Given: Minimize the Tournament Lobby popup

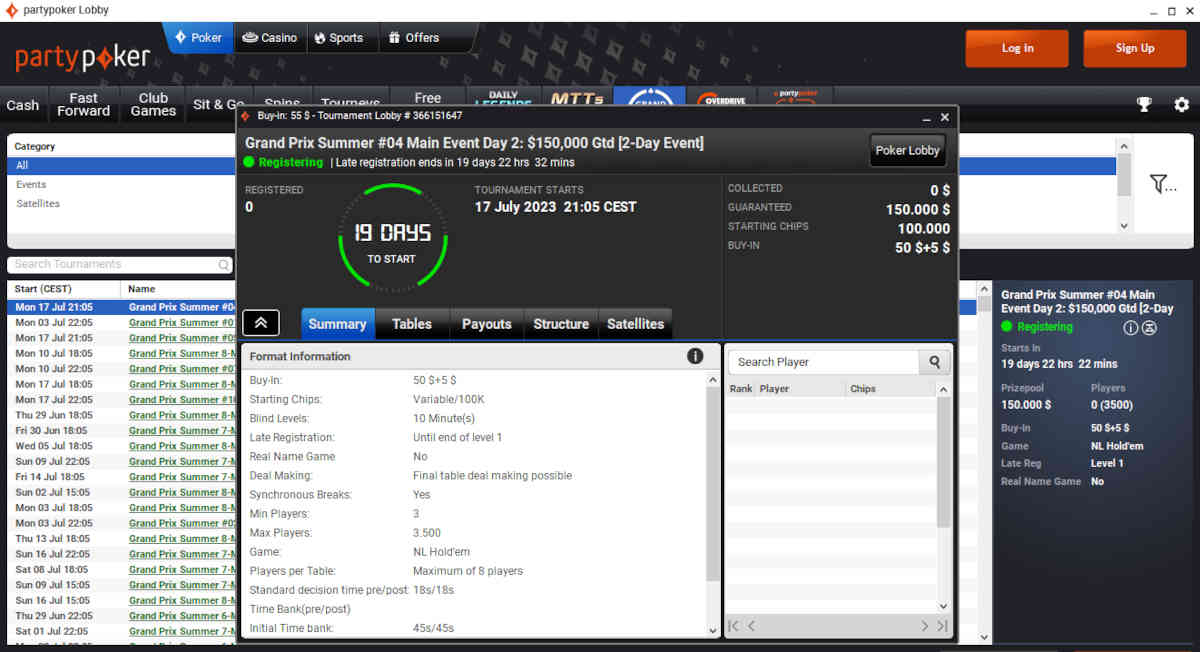Looking at the screenshot, I should (927, 117).
